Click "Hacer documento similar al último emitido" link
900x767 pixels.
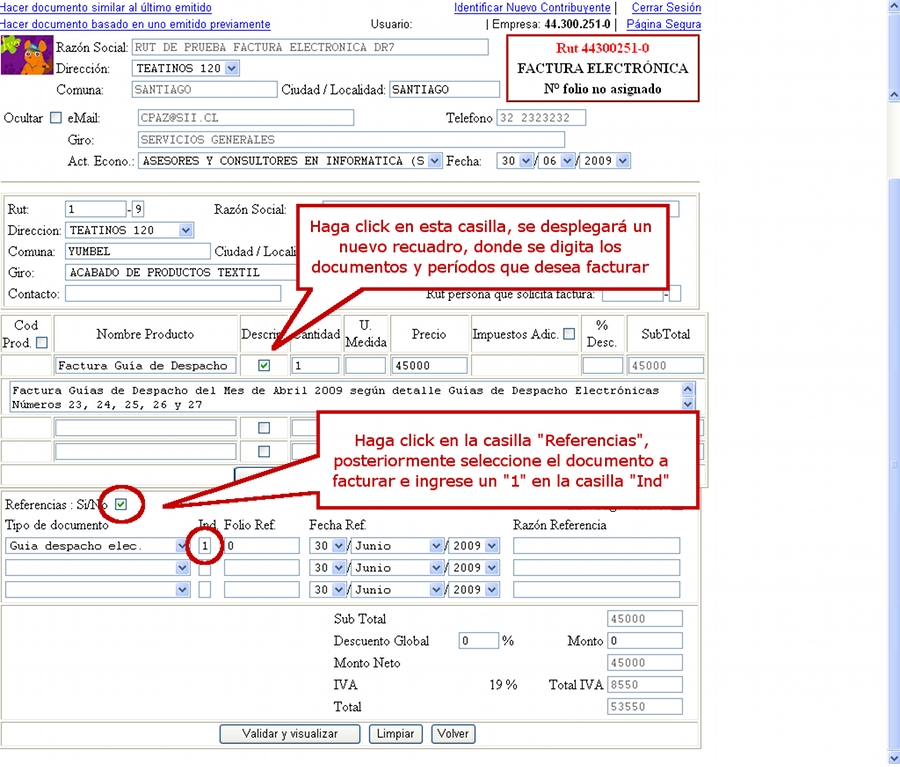[106, 7]
